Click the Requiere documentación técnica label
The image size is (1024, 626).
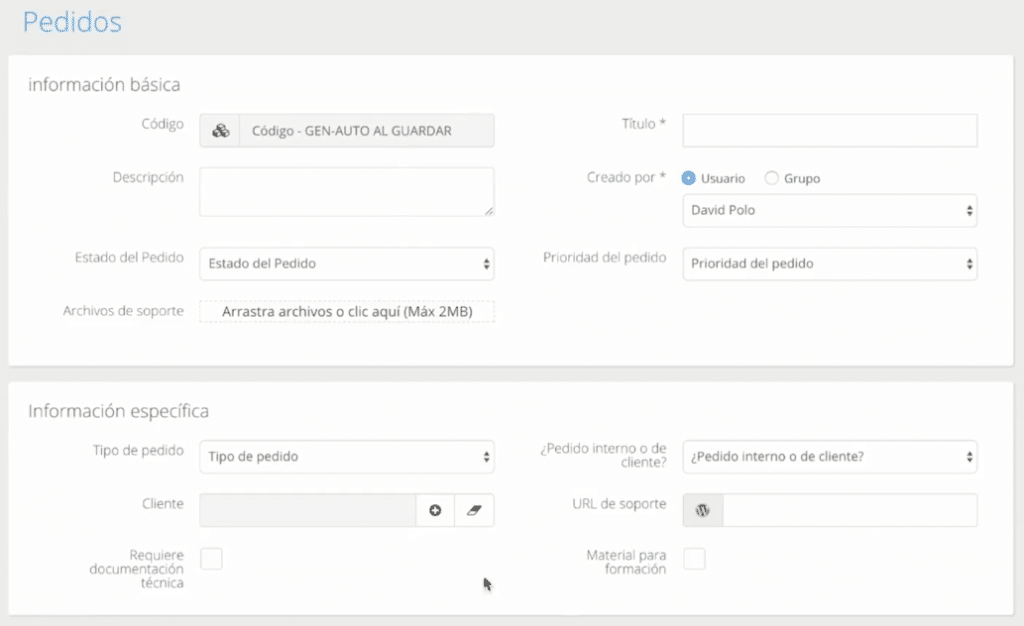pyautogui.click(x=136, y=569)
